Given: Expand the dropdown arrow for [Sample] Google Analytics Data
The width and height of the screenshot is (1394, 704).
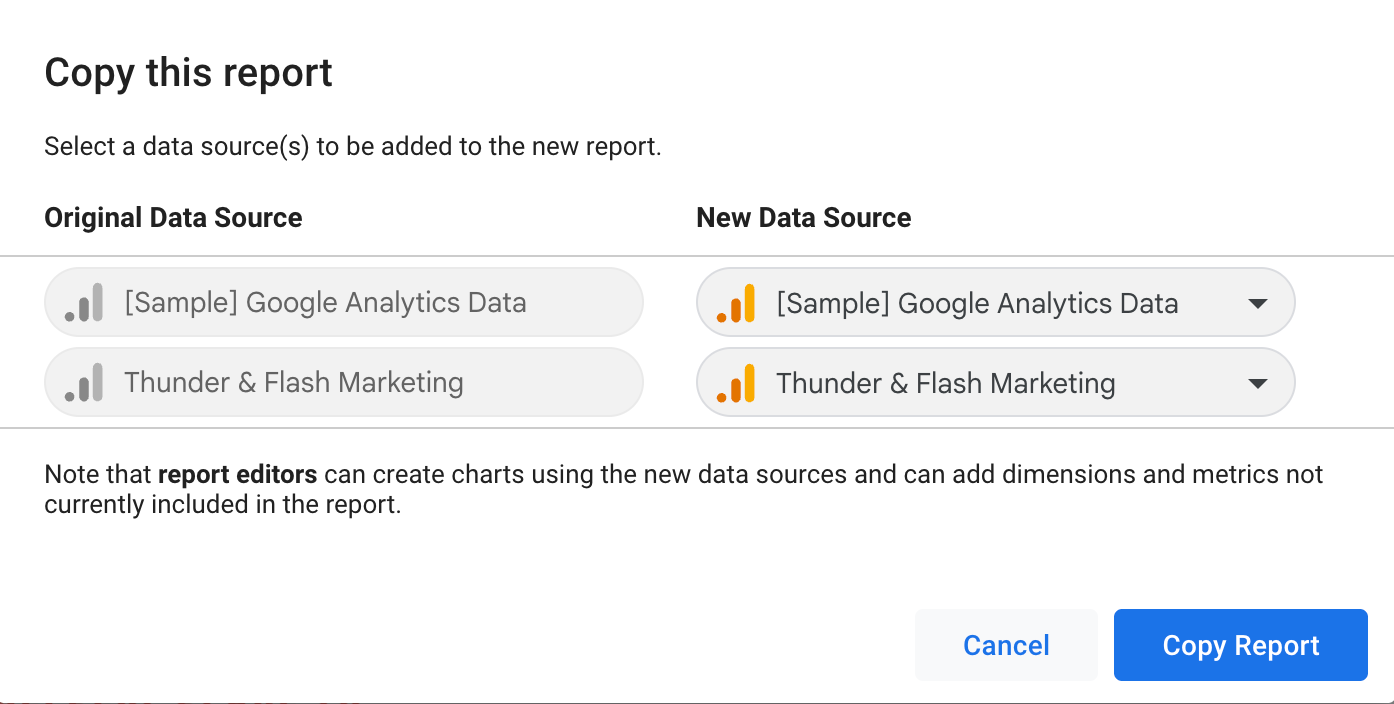Looking at the screenshot, I should tap(1258, 303).
